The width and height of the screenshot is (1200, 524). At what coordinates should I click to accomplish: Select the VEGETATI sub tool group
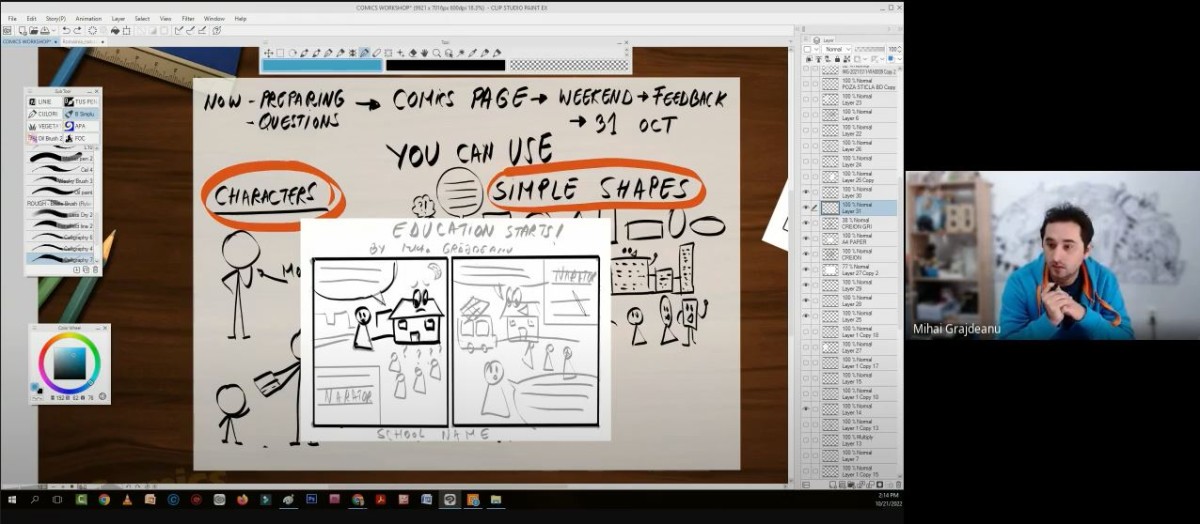[45, 126]
